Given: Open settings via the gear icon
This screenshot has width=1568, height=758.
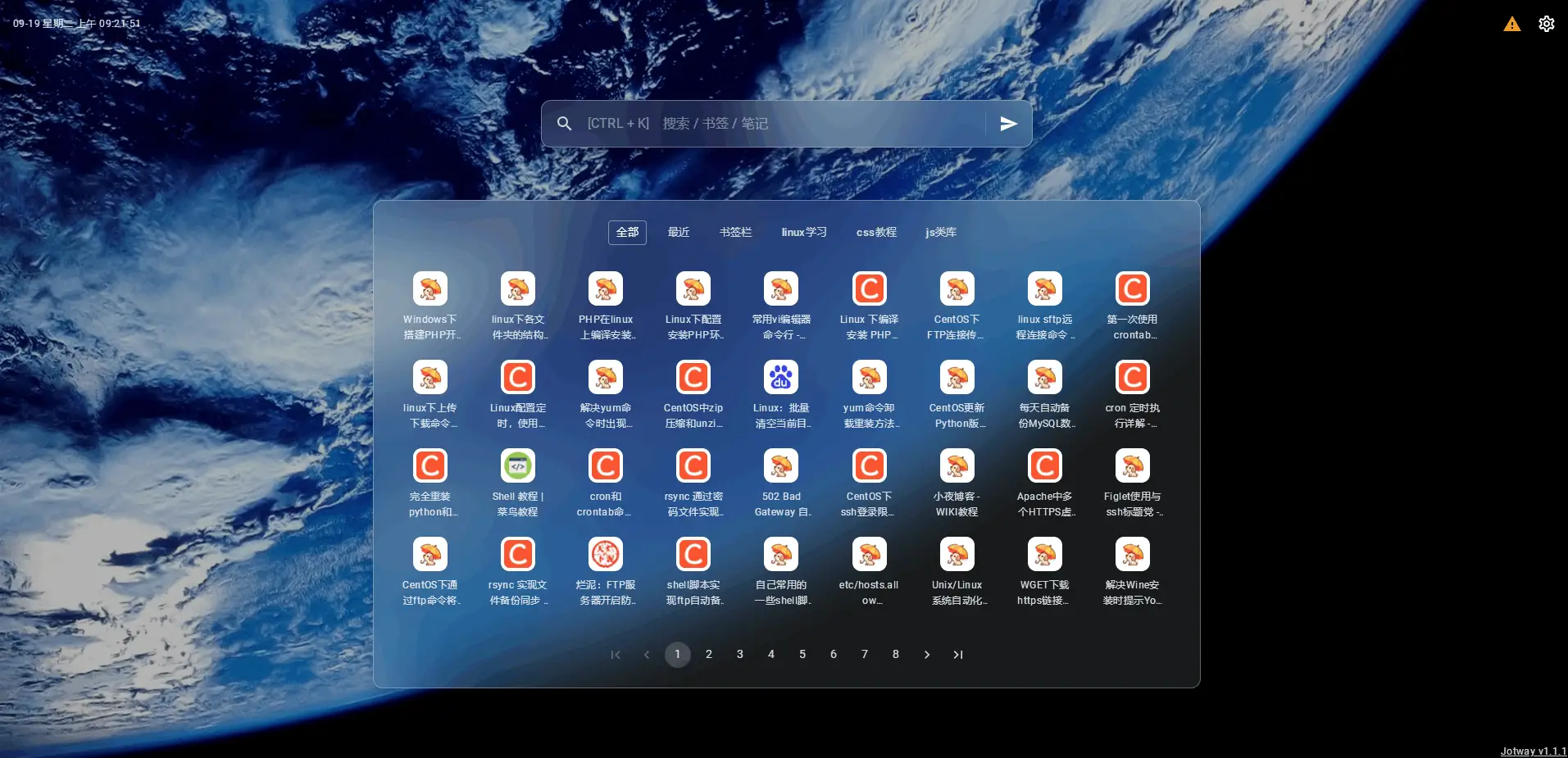Looking at the screenshot, I should point(1547,24).
